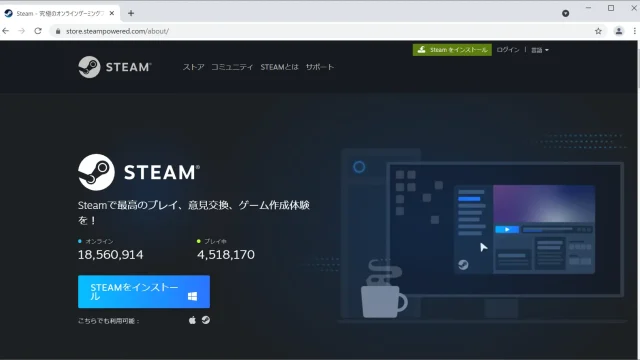Open the サポート navigation link
Viewport: 640px width, 360px height.
coord(320,67)
